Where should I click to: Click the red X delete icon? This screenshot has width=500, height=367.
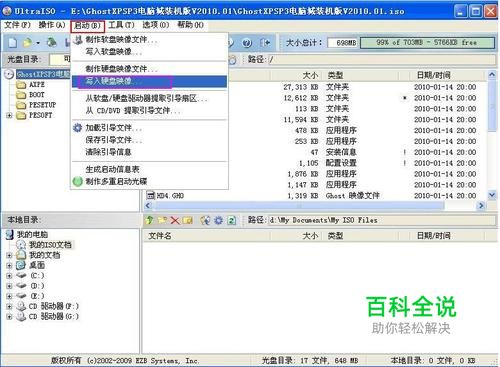[175, 220]
